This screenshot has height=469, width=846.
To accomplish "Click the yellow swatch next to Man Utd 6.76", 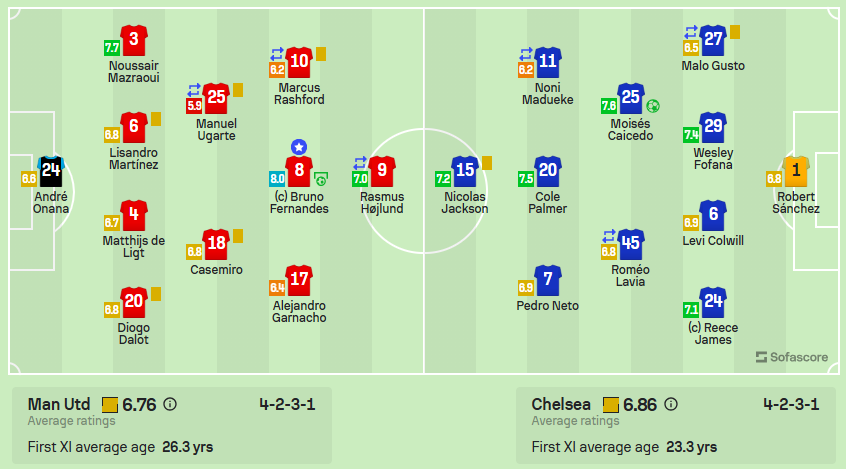I will click(110, 405).
